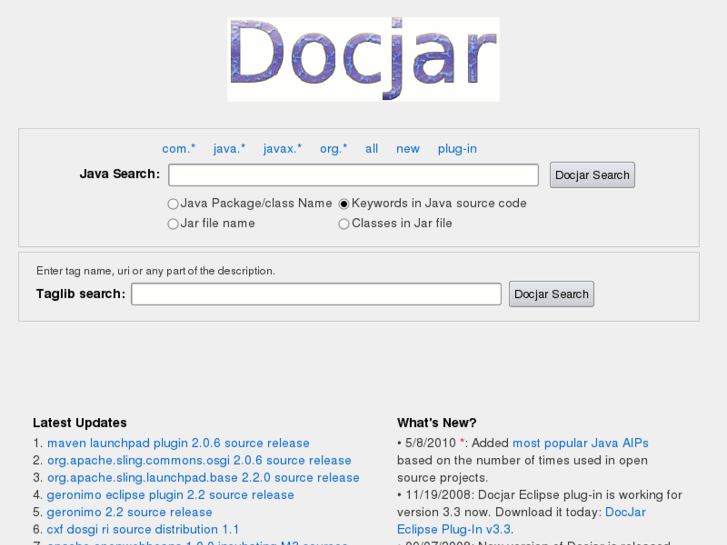Select Jar file name radio option
The image size is (727, 545).
click(x=173, y=224)
